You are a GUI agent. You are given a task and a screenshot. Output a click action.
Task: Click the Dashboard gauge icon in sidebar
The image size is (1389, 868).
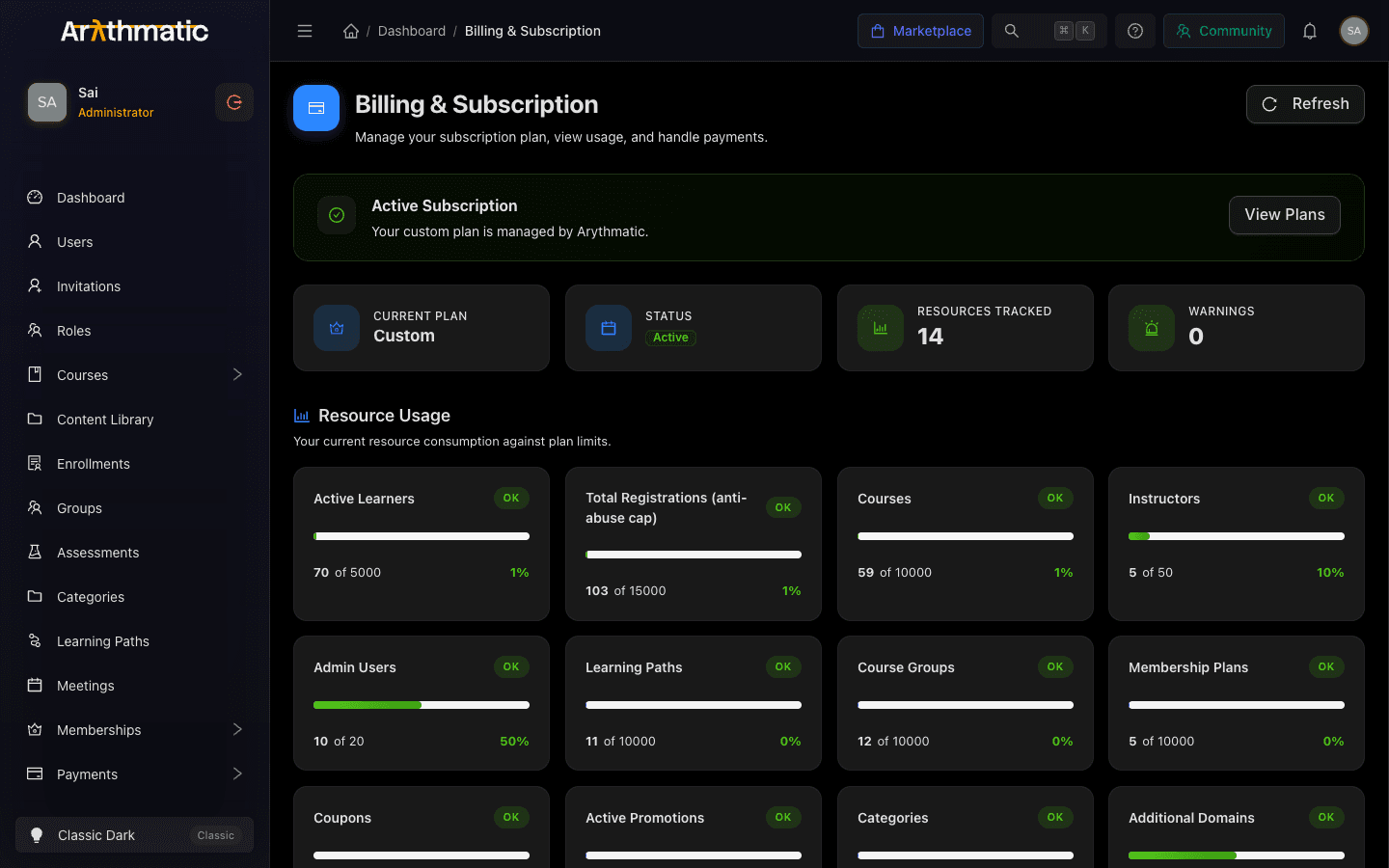pos(35,198)
